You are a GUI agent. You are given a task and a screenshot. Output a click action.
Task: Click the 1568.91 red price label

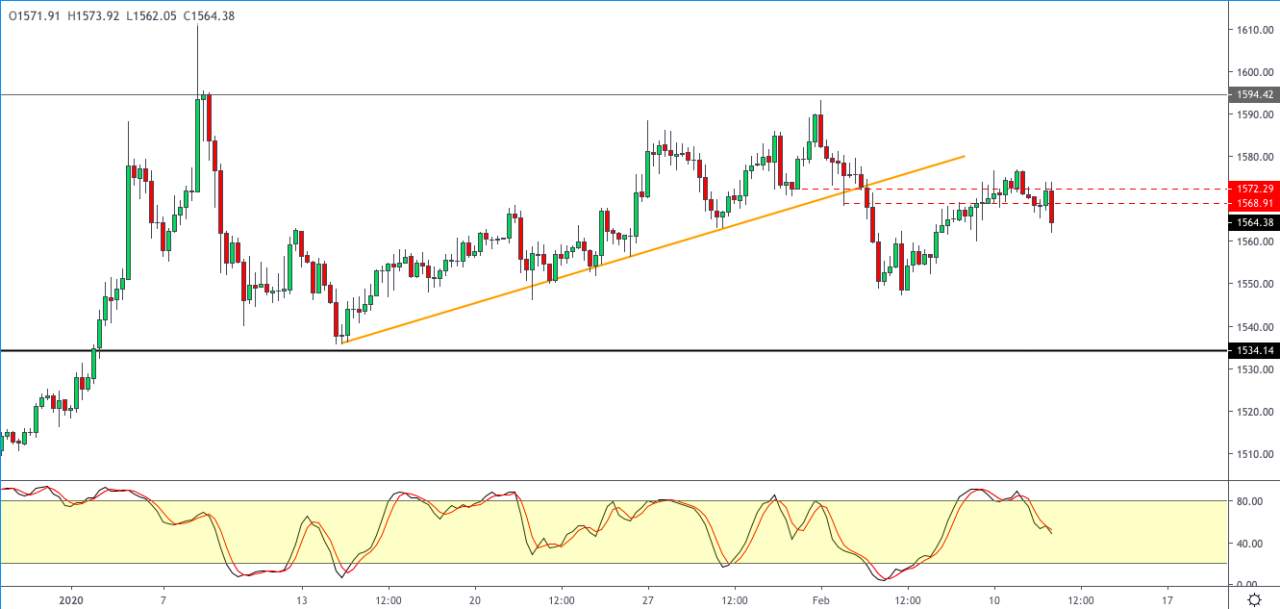point(1254,203)
